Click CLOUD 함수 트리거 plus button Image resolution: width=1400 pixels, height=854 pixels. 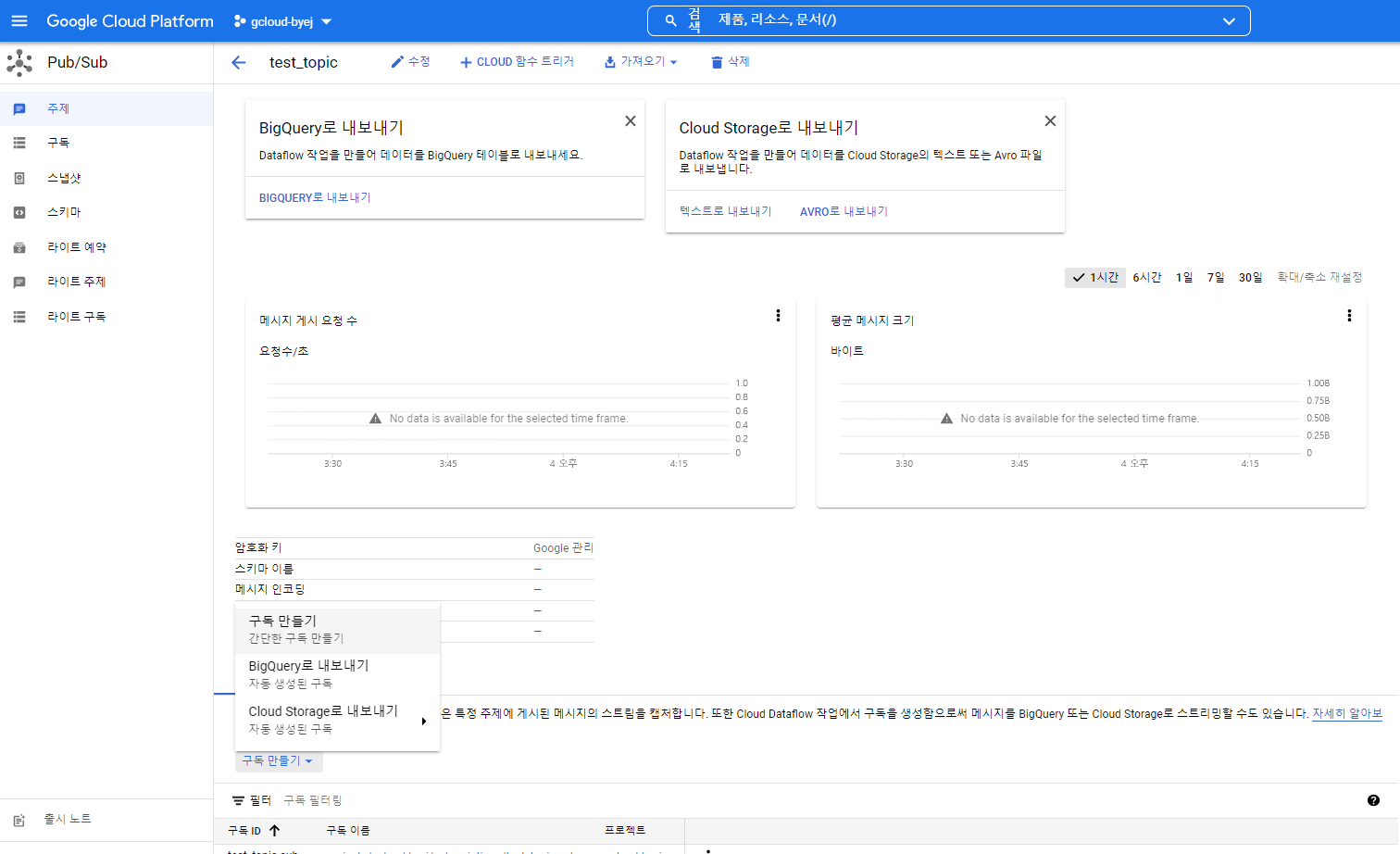(x=517, y=61)
